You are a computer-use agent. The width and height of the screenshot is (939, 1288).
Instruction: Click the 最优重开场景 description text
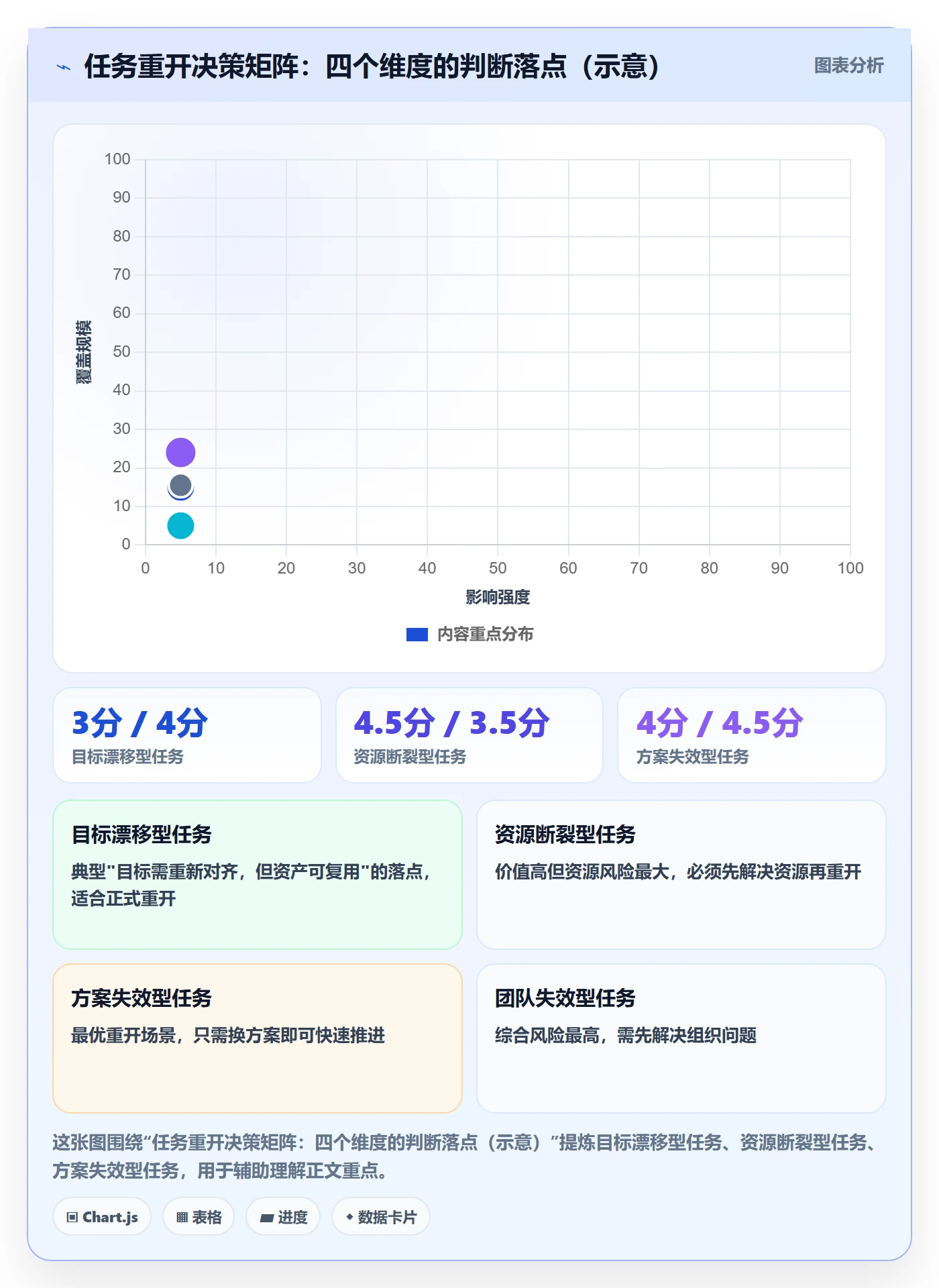click(228, 1035)
